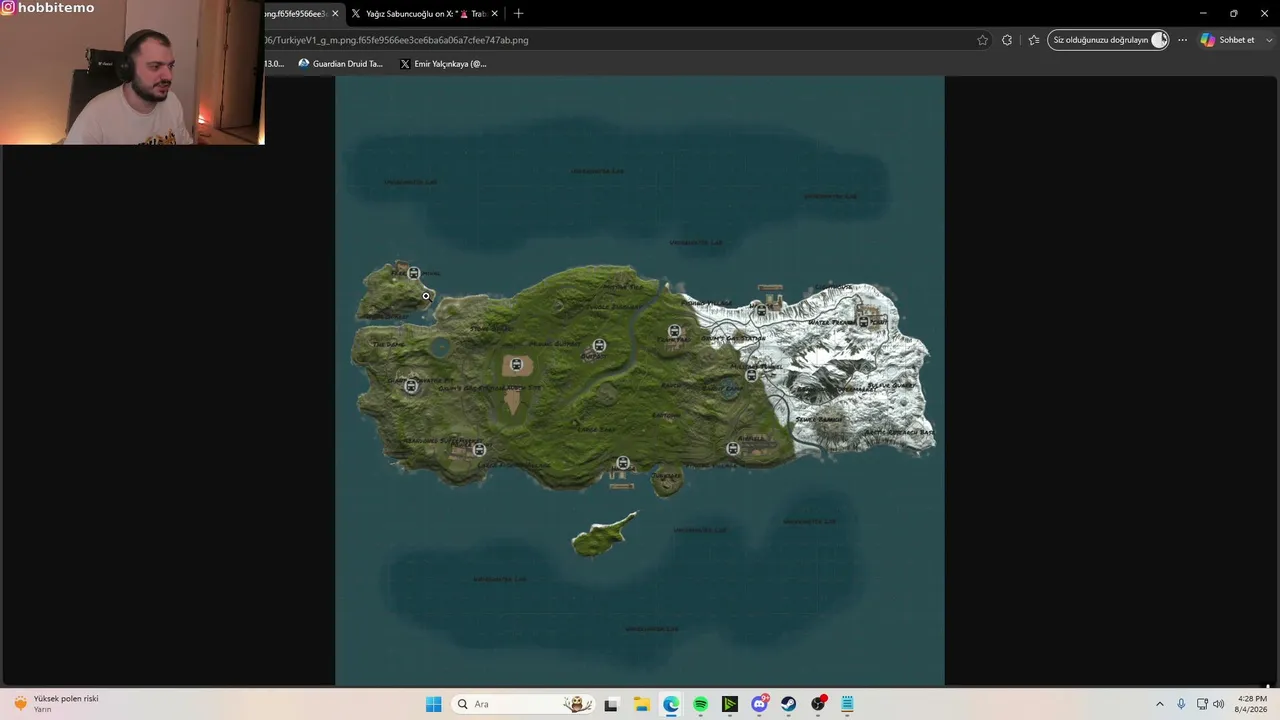Close the Yağız Sabuncuoğlu on X tab

point(494,14)
